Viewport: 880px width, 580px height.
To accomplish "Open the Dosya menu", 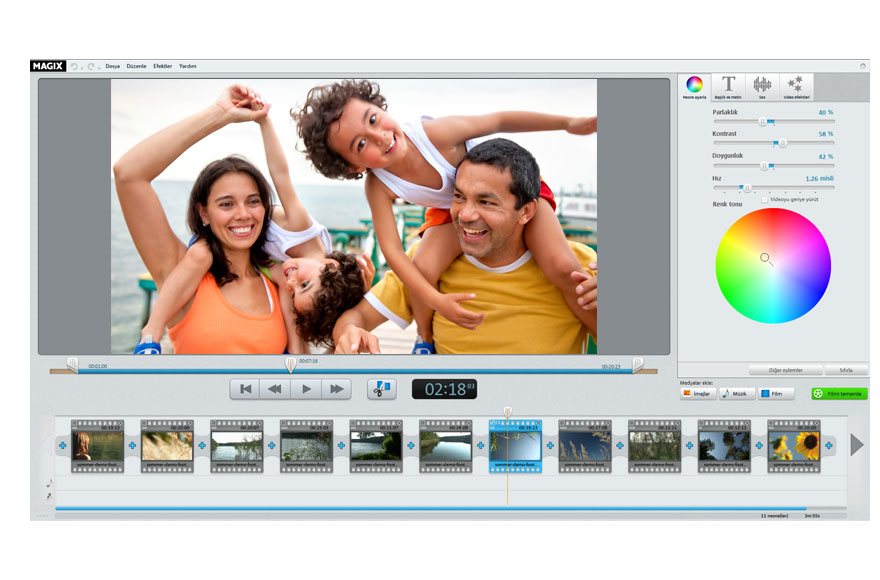I will click(x=112, y=66).
